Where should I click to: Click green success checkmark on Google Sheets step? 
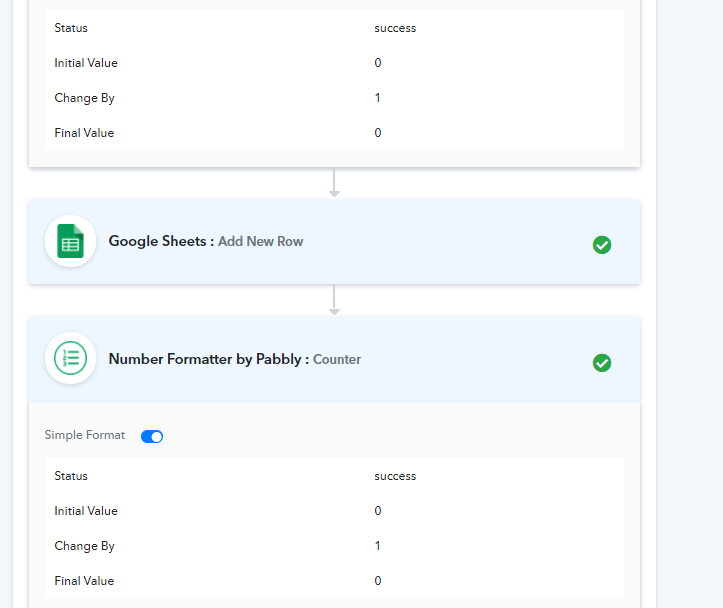[x=602, y=245]
